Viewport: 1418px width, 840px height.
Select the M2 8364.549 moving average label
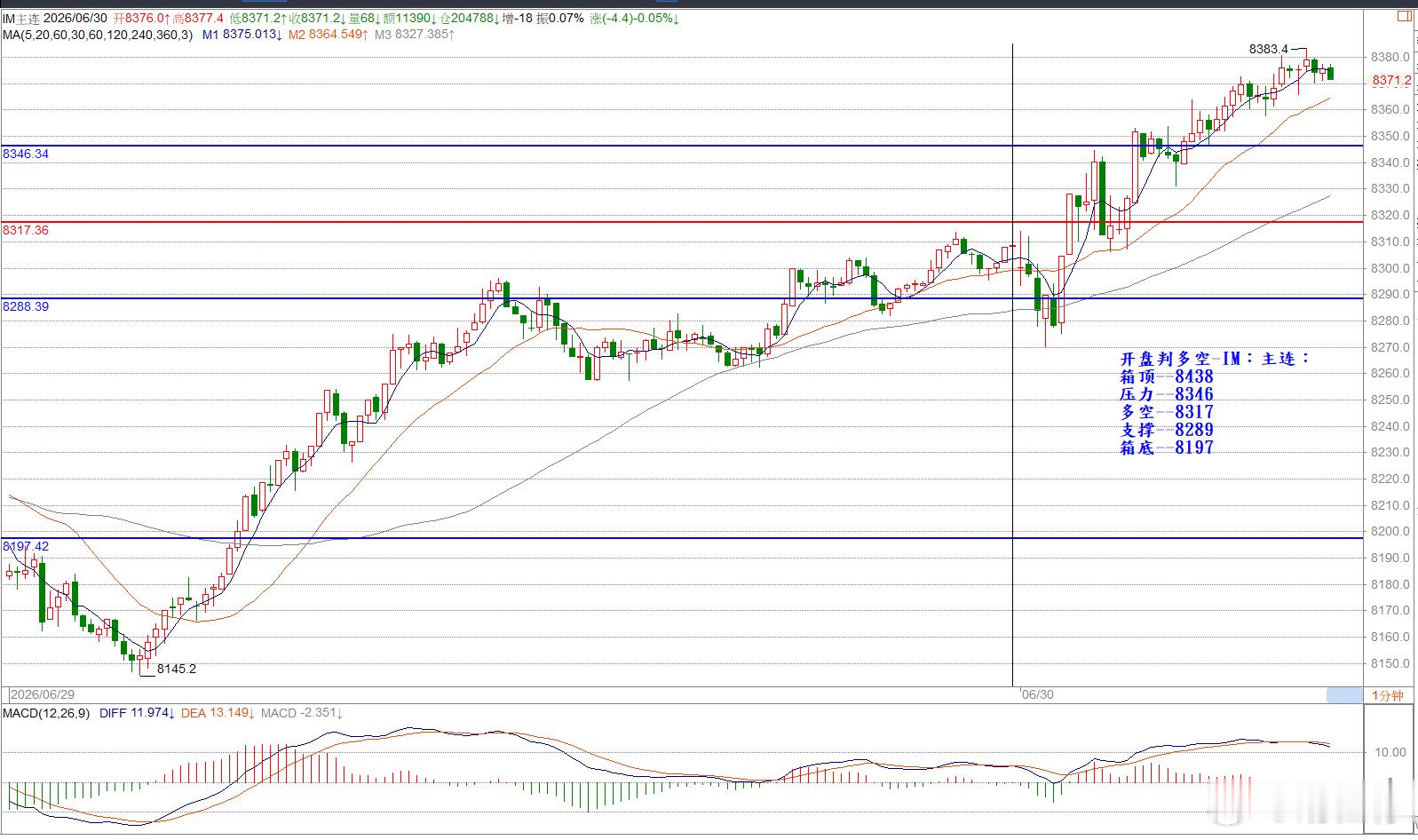point(328,35)
